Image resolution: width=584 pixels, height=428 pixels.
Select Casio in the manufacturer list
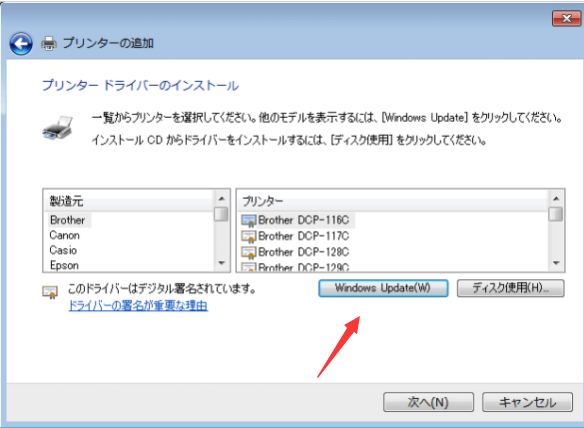click(x=63, y=250)
